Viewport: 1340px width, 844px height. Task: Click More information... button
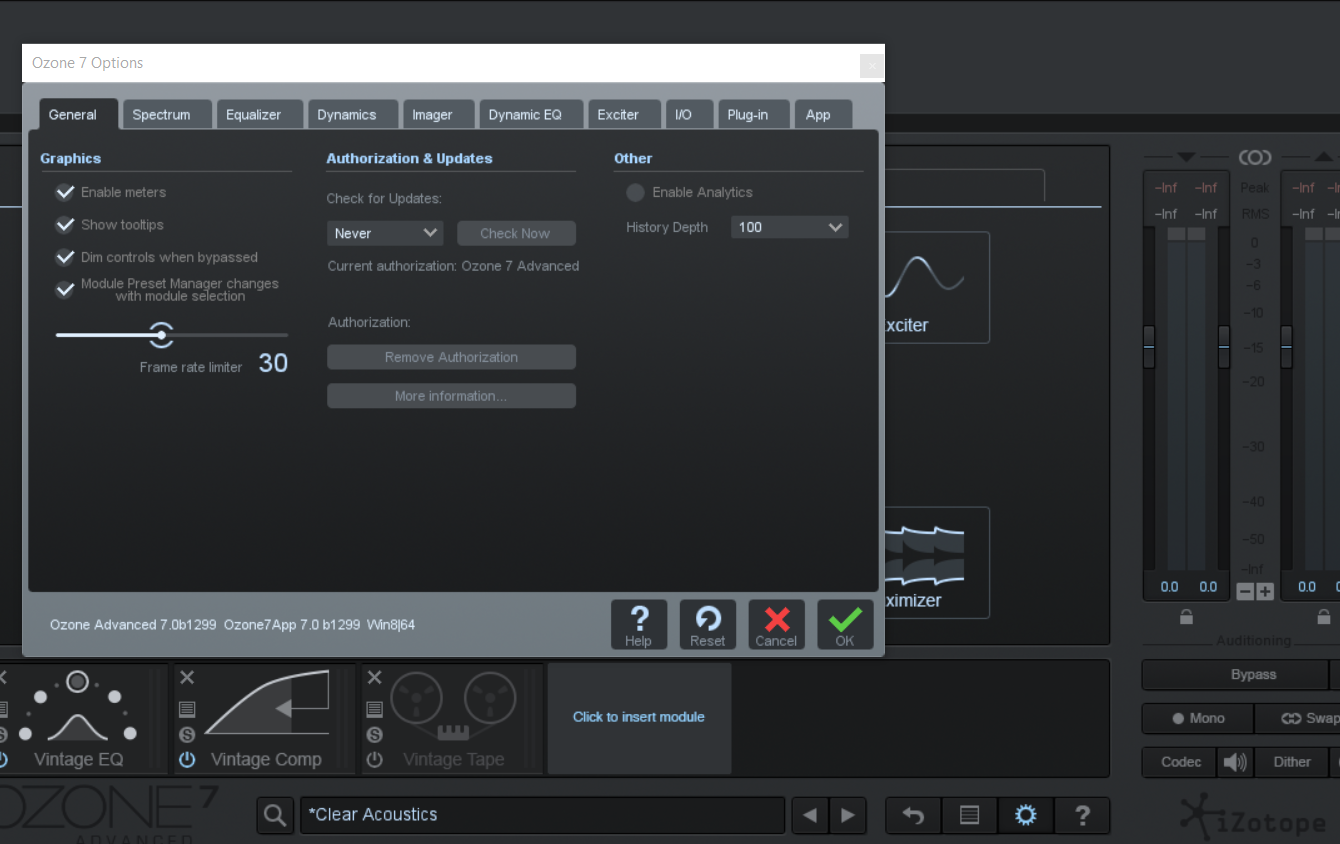coord(451,396)
